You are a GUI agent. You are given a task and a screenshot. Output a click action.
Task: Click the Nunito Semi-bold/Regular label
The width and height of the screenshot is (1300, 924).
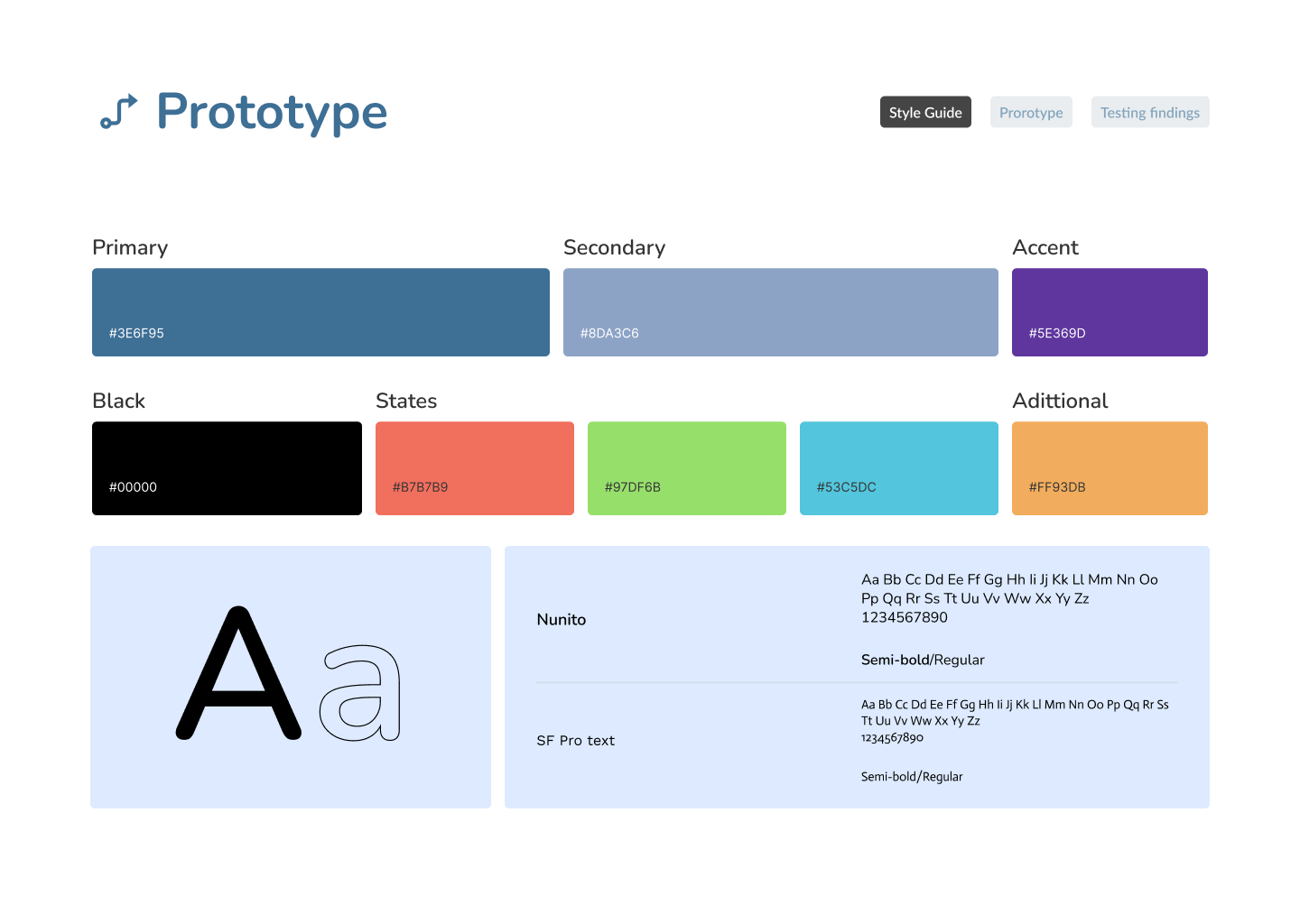923,660
